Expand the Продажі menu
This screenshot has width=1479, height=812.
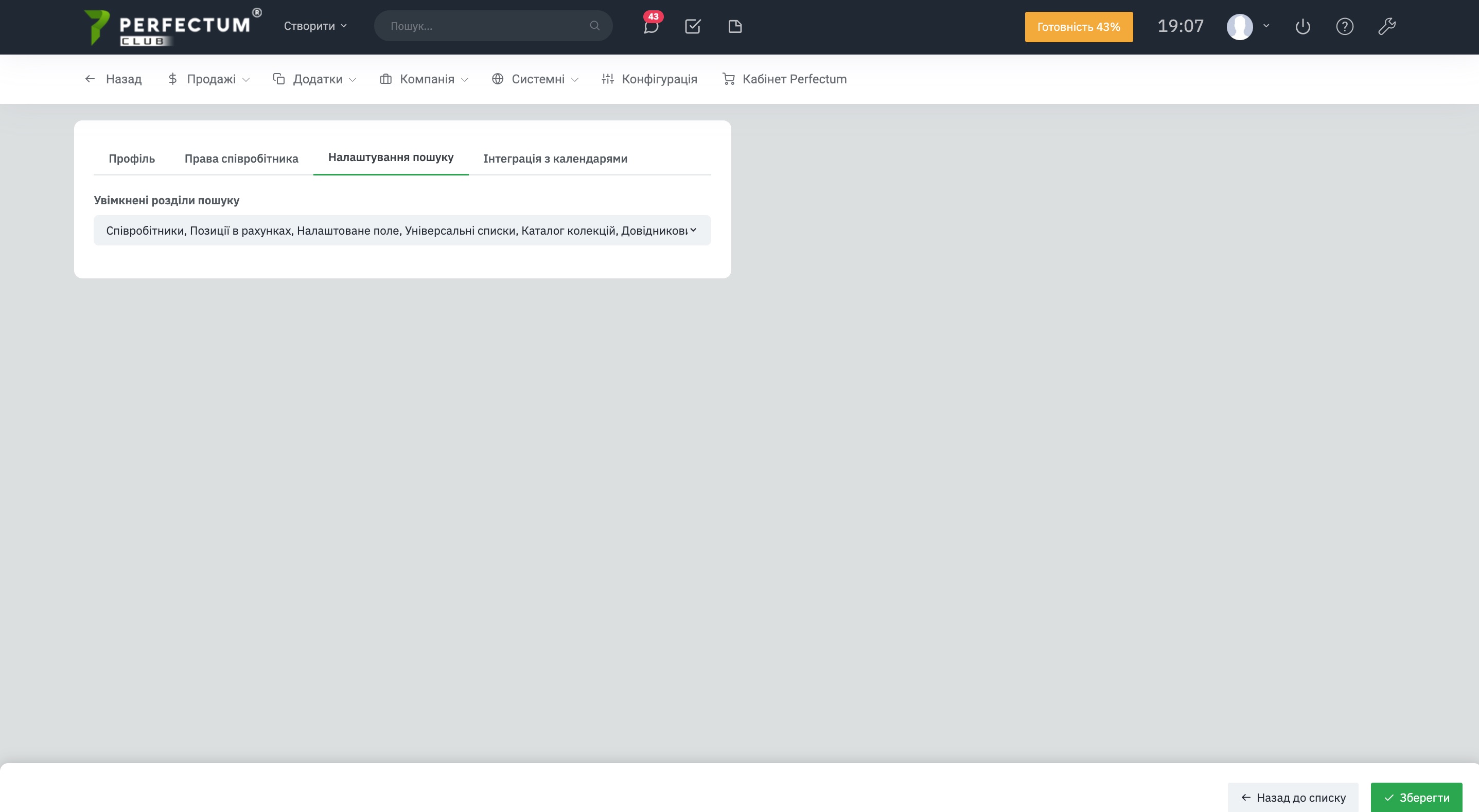[x=209, y=79]
